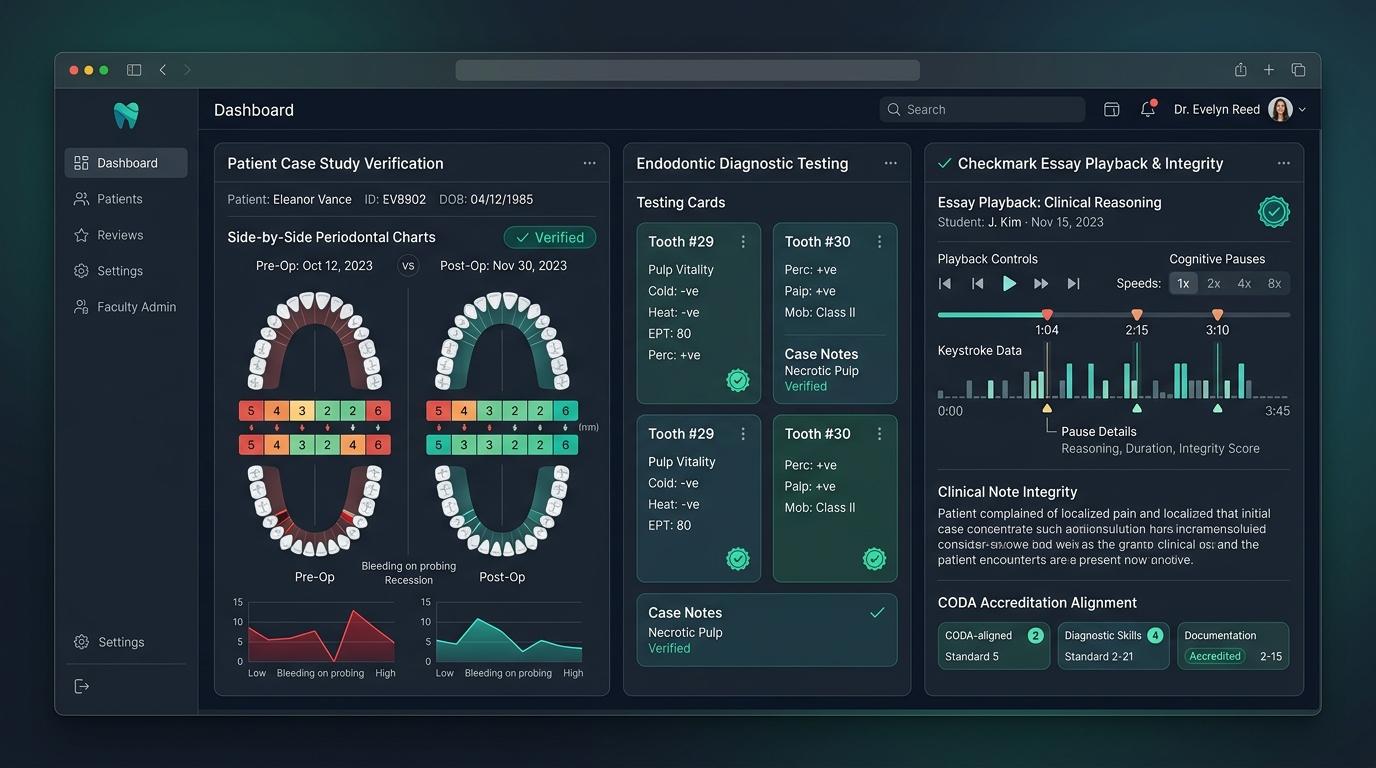1376x768 pixels.
Task: Click the integrity seal beside Essay Playback heading
Action: [x=1273, y=212]
